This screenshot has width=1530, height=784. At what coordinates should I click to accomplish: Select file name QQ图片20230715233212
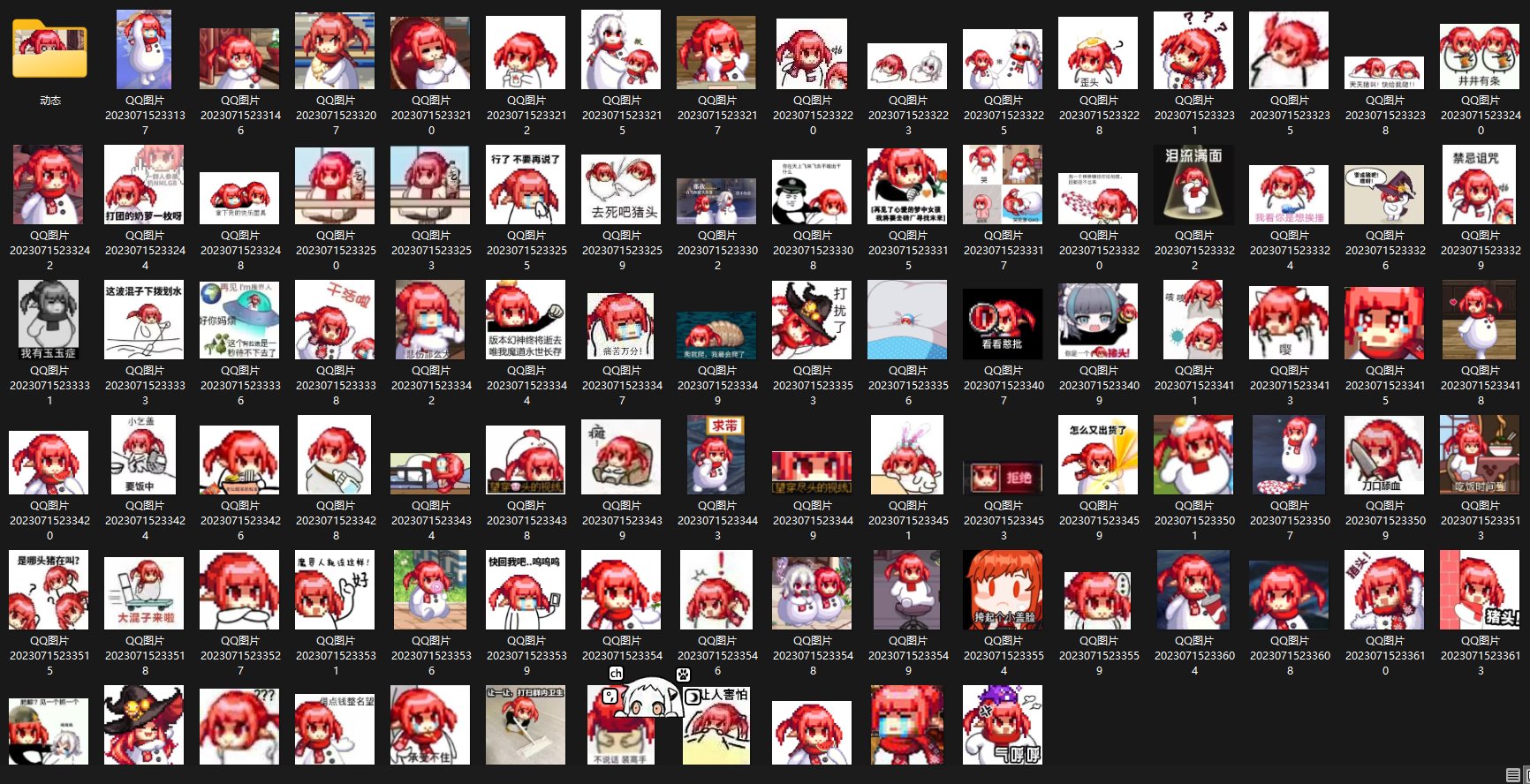(x=526, y=115)
